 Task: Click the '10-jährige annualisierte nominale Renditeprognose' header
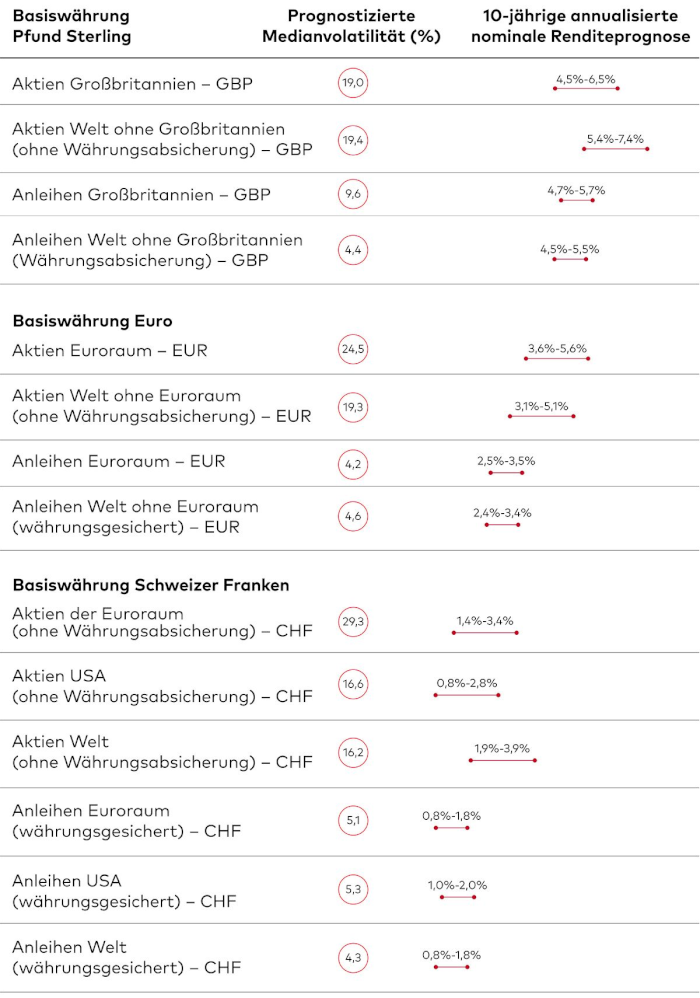tap(580, 27)
